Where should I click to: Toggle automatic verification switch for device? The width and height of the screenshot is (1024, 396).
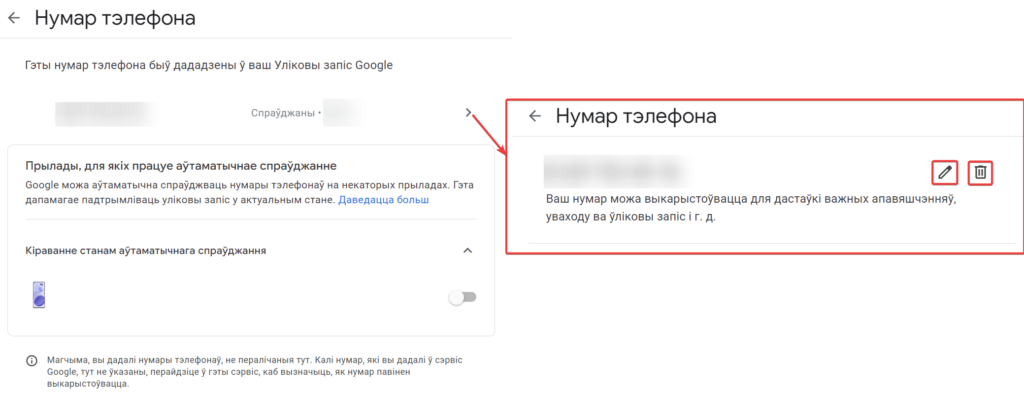tap(462, 298)
